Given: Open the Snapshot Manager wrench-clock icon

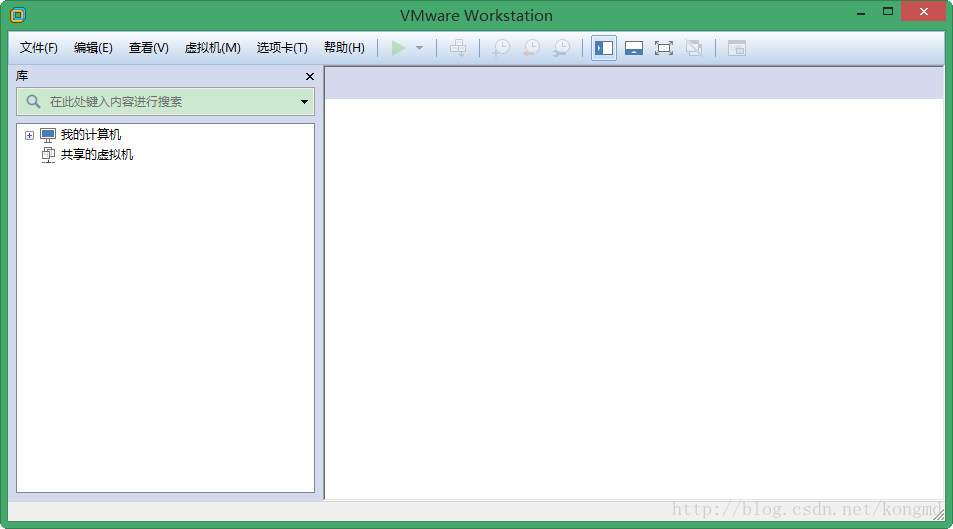Looking at the screenshot, I should point(562,48).
